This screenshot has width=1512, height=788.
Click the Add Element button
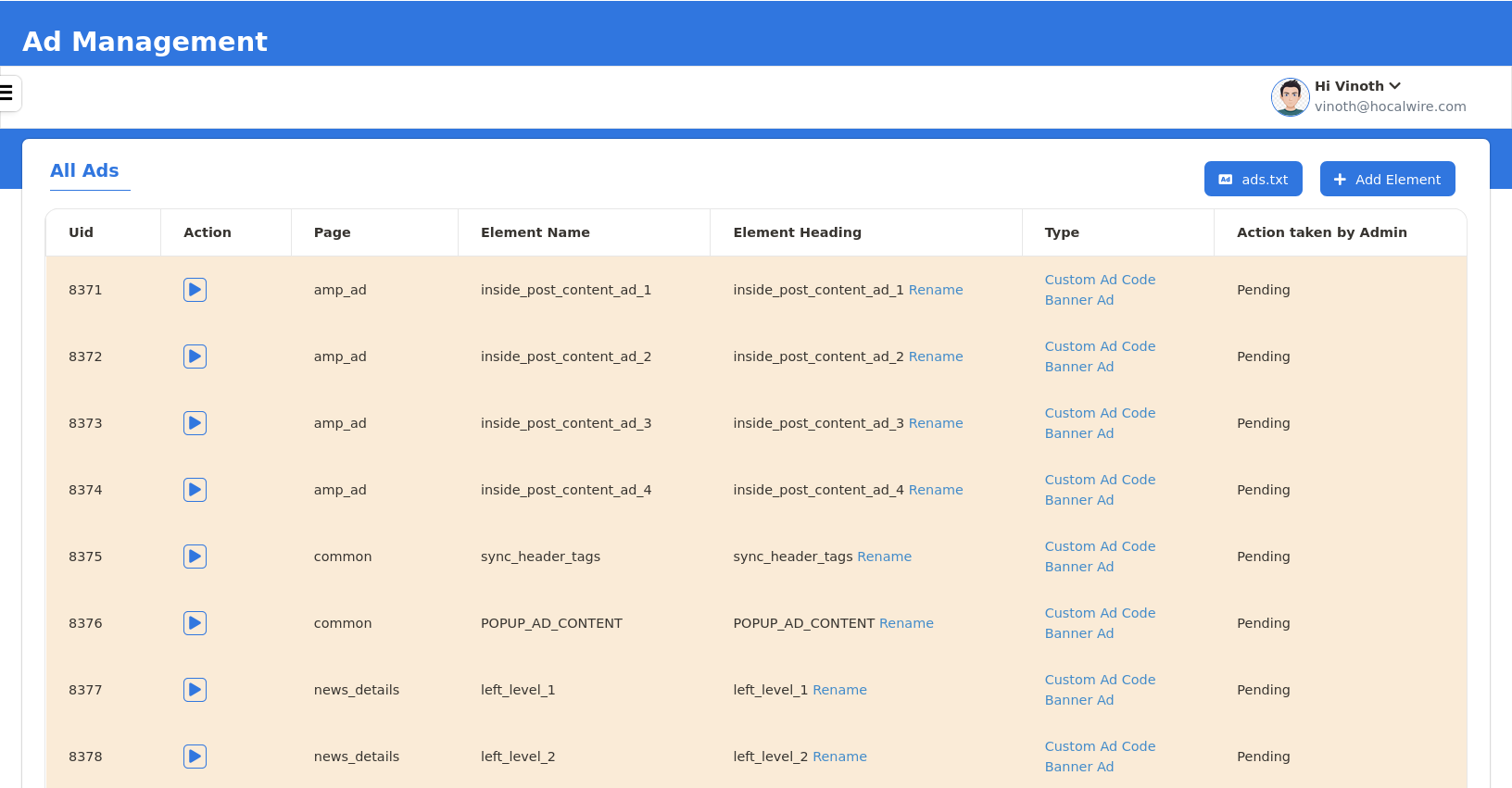[x=1387, y=179]
